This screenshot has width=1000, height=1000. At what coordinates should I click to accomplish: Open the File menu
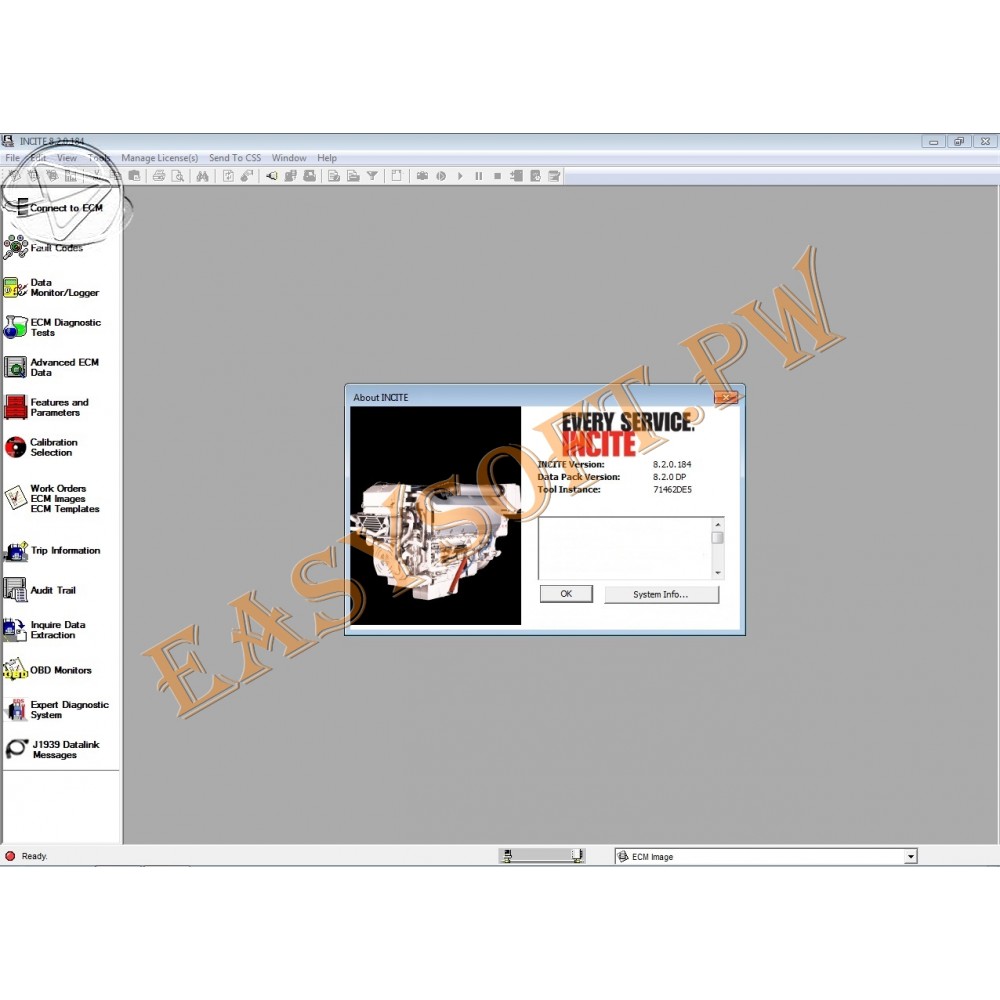pyautogui.click(x=12, y=158)
